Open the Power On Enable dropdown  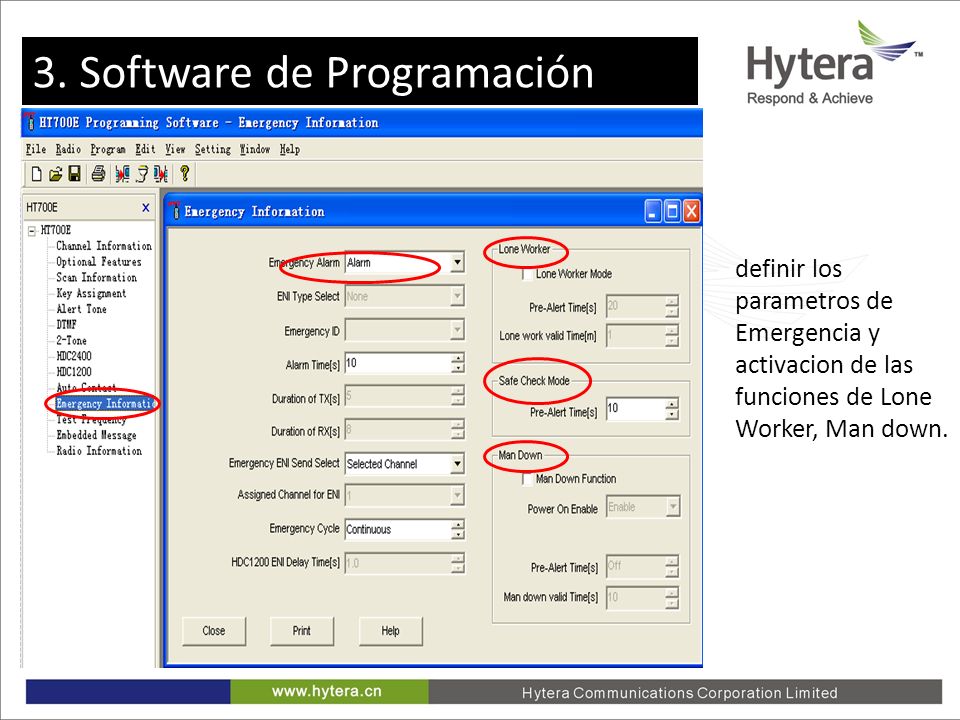[x=673, y=507]
